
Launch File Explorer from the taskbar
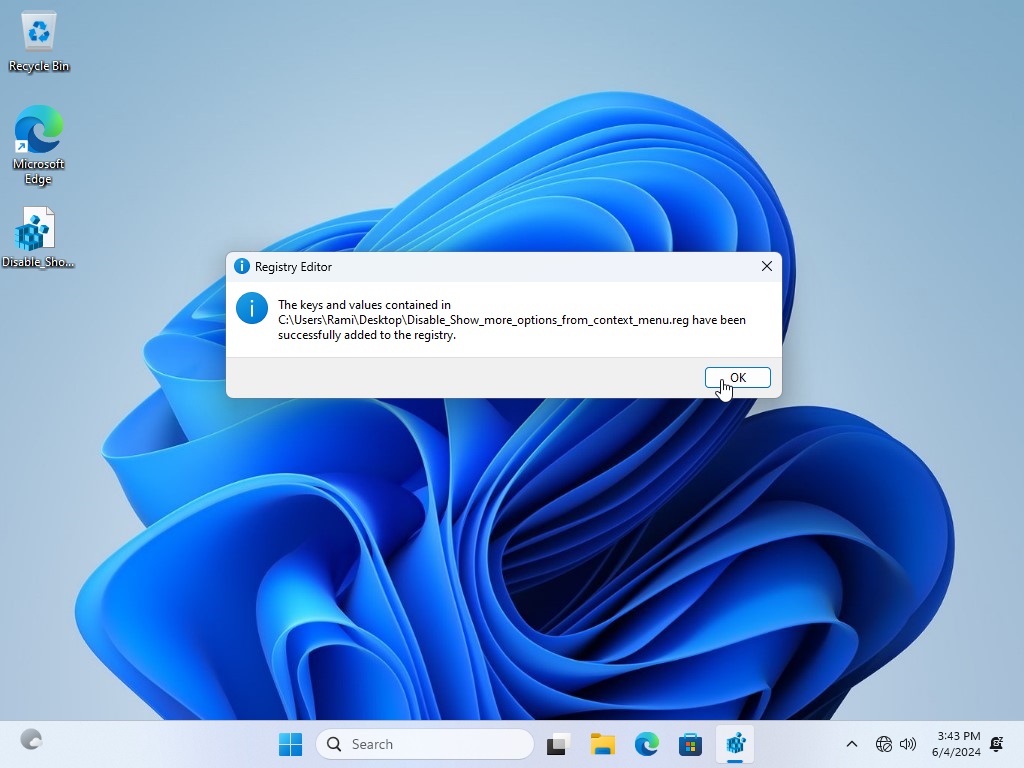point(602,744)
